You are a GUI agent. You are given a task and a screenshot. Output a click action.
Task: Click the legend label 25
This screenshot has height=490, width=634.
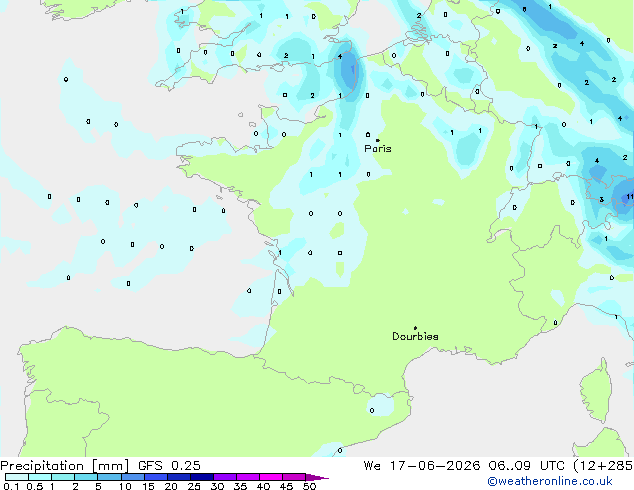[194, 486]
